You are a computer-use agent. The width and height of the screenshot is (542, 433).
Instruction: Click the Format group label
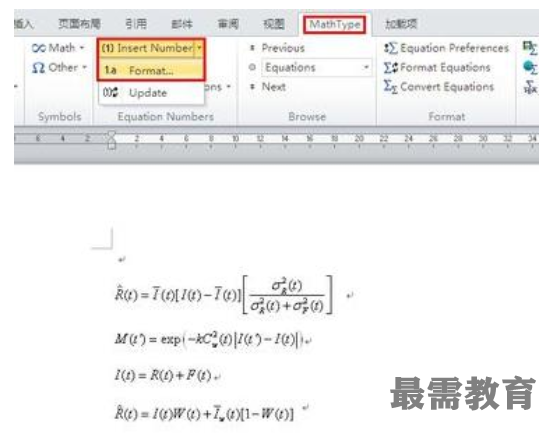447,117
